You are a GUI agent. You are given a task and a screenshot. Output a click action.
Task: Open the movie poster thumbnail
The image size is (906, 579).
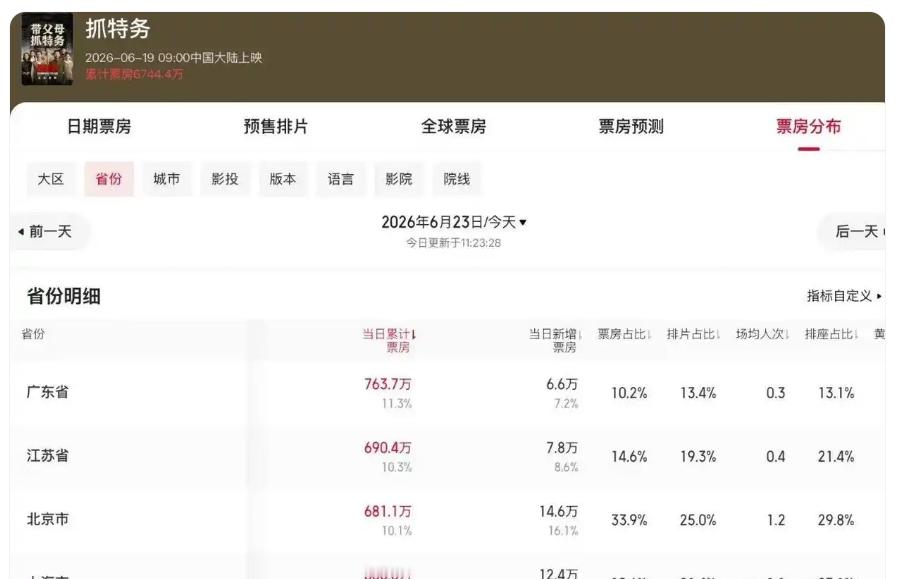coord(47,49)
